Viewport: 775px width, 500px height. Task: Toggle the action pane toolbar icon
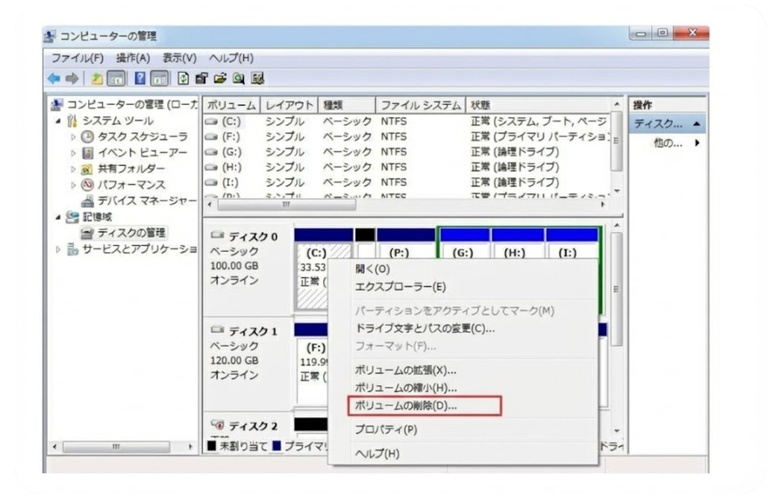click(159, 79)
